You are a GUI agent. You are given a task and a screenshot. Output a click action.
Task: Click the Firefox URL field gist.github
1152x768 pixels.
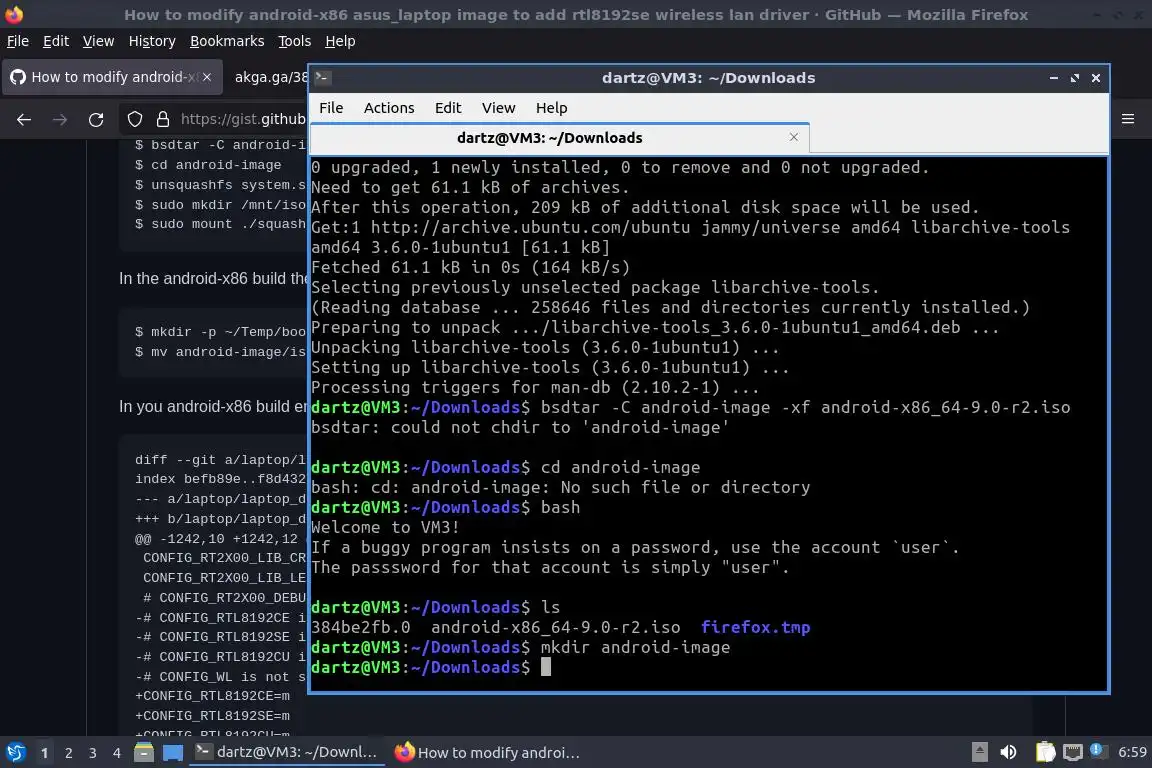coord(242,119)
